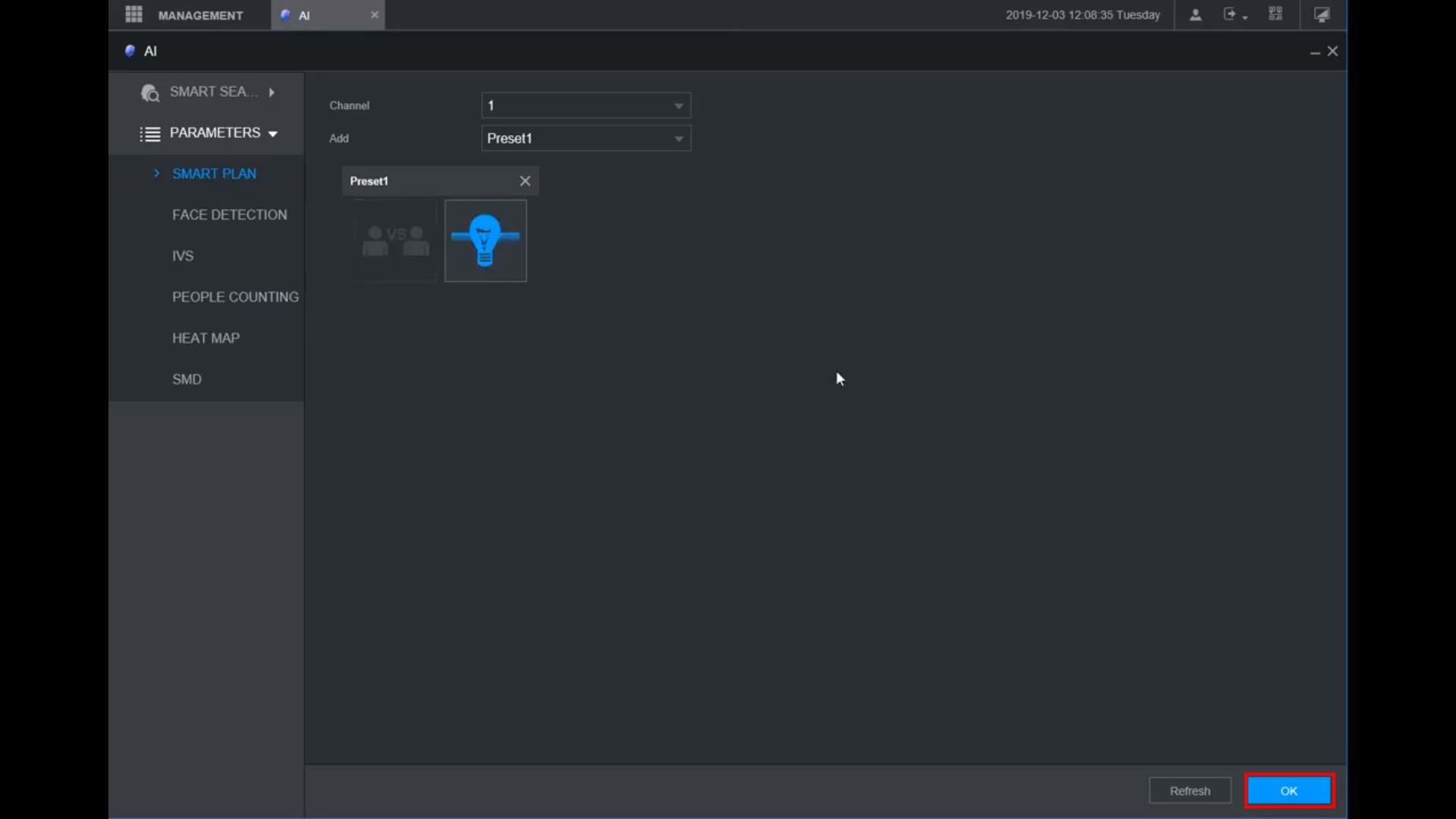
Task: Click the Parameters list icon
Action: click(150, 134)
